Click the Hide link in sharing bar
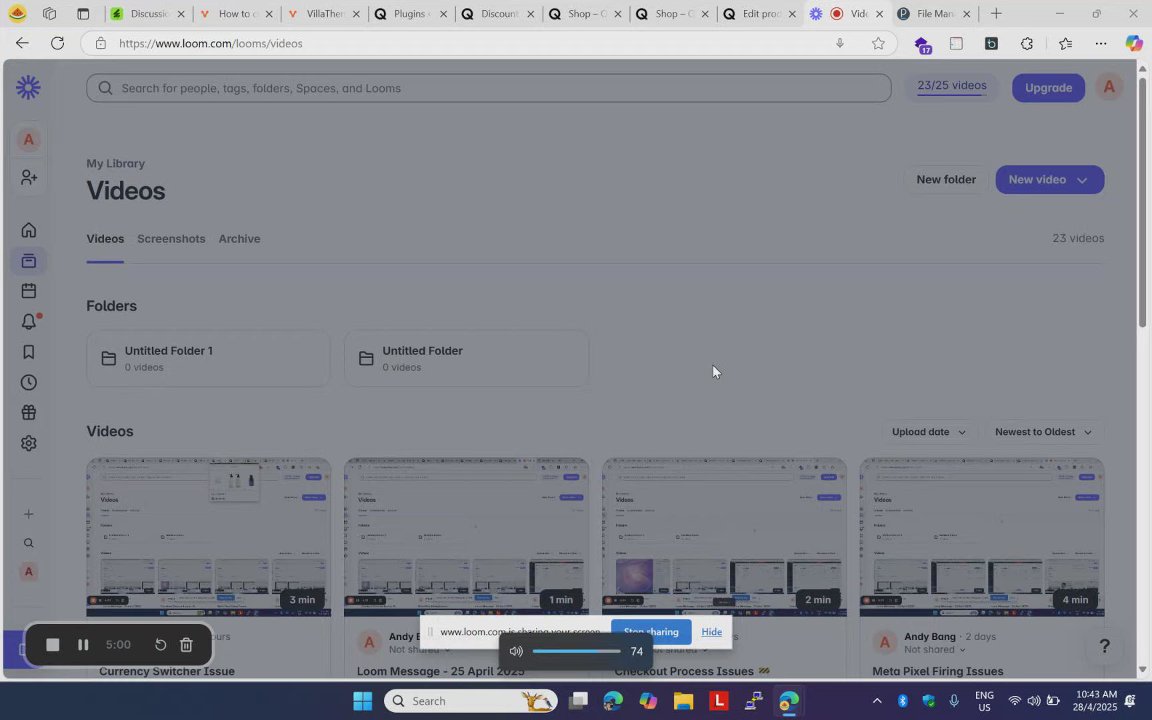Image resolution: width=1152 pixels, height=720 pixels. click(711, 632)
